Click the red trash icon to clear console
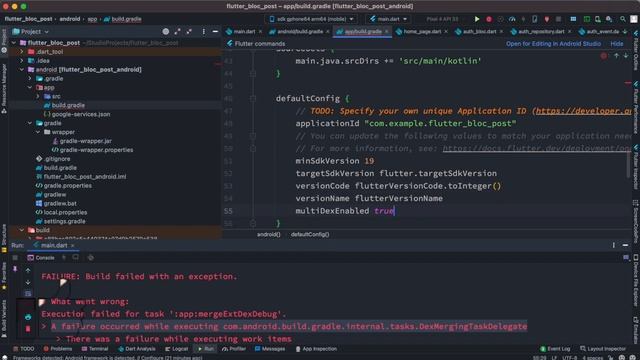The height and width of the screenshot is (360, 640). click(28, 329)
